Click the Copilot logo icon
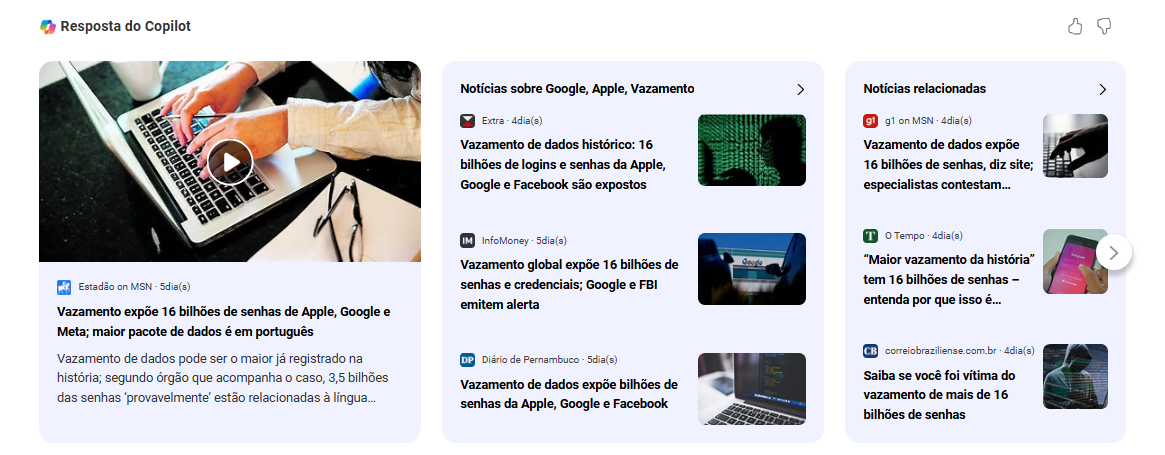Viewport: 1165px width, 455px height. (48, 26)
